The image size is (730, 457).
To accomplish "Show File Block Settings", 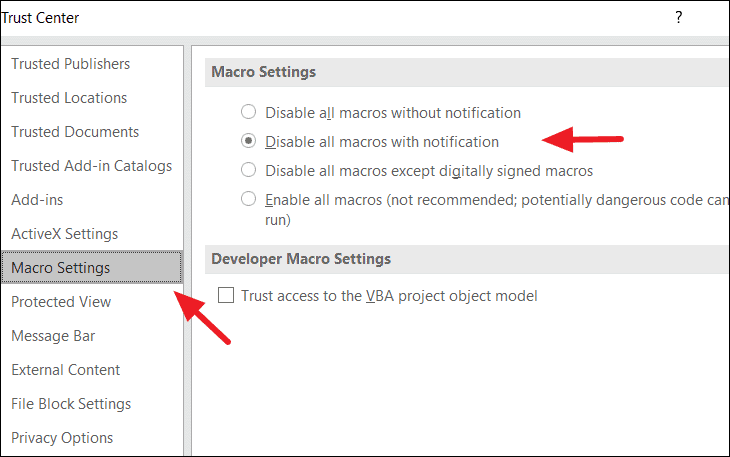I will point(71,403).
